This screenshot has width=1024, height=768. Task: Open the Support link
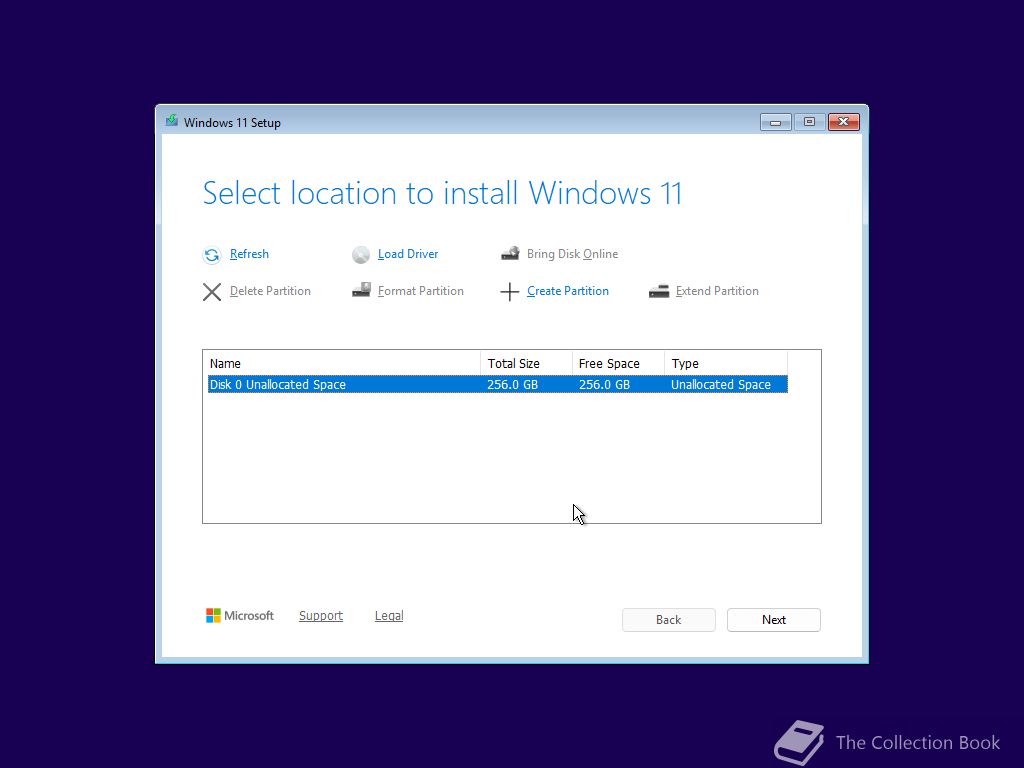tap(321, 616)
